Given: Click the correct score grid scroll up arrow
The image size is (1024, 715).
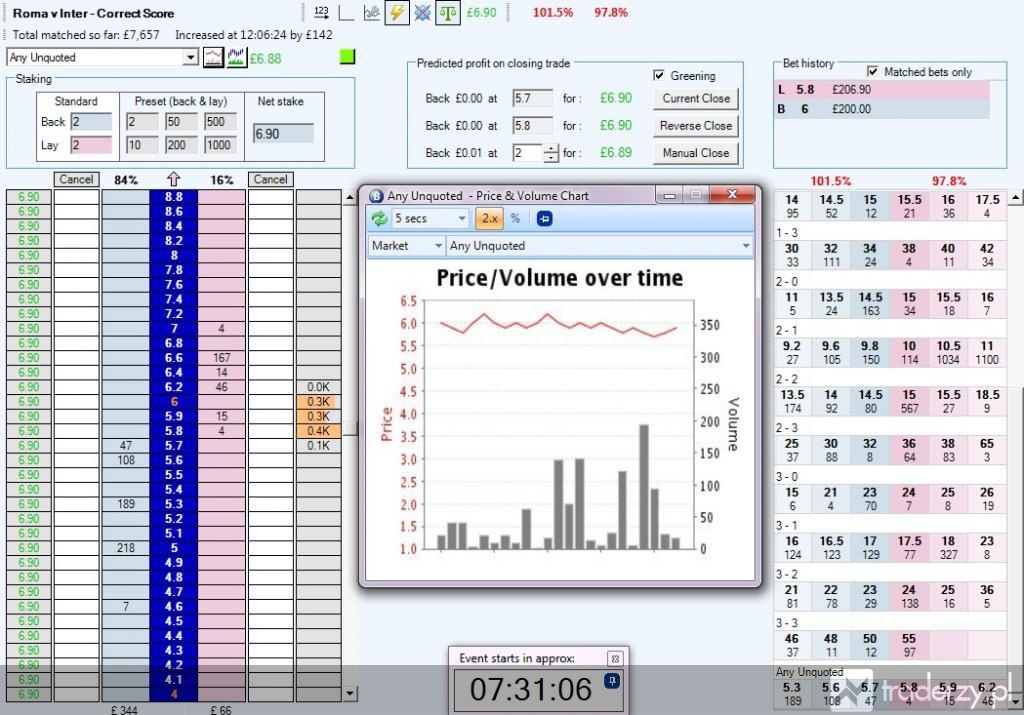Looking at the screenshot, I should 1016,197.
